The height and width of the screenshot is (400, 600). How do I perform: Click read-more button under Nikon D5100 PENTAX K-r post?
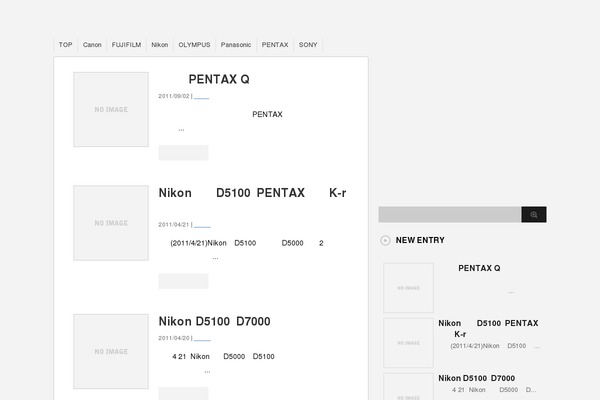click(183, 281)
